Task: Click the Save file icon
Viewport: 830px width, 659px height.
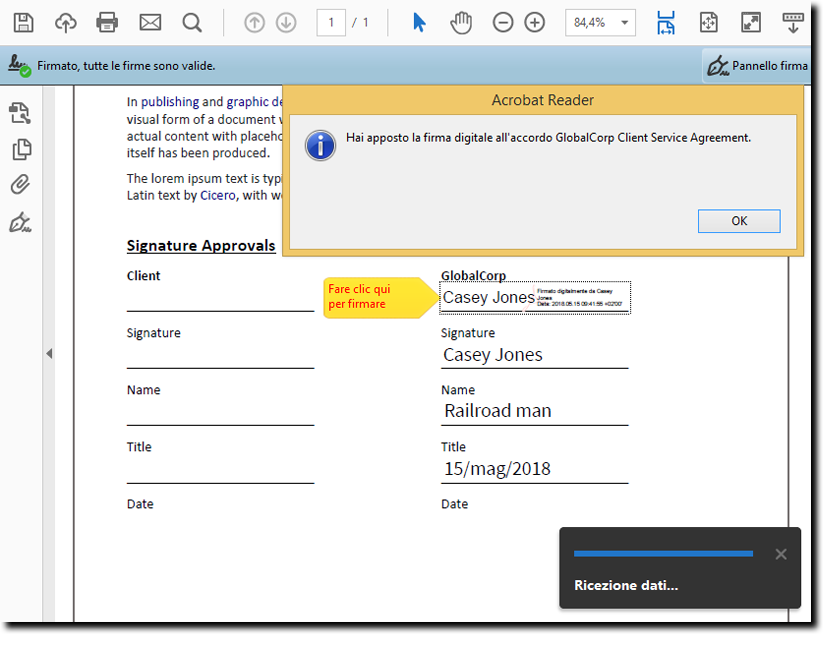Action: (23, 23)
